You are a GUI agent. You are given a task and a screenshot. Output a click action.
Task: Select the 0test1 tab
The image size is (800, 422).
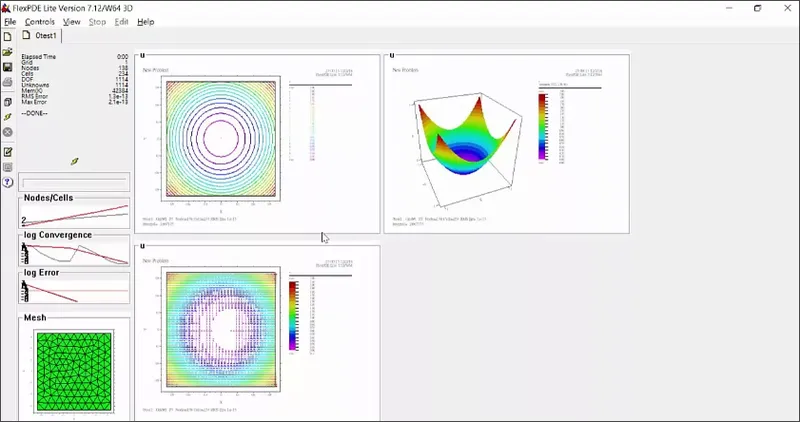[x=41, y=36]
